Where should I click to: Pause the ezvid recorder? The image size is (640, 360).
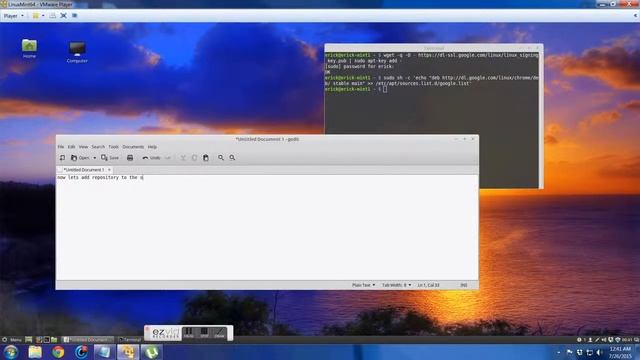tap(189, 333)
